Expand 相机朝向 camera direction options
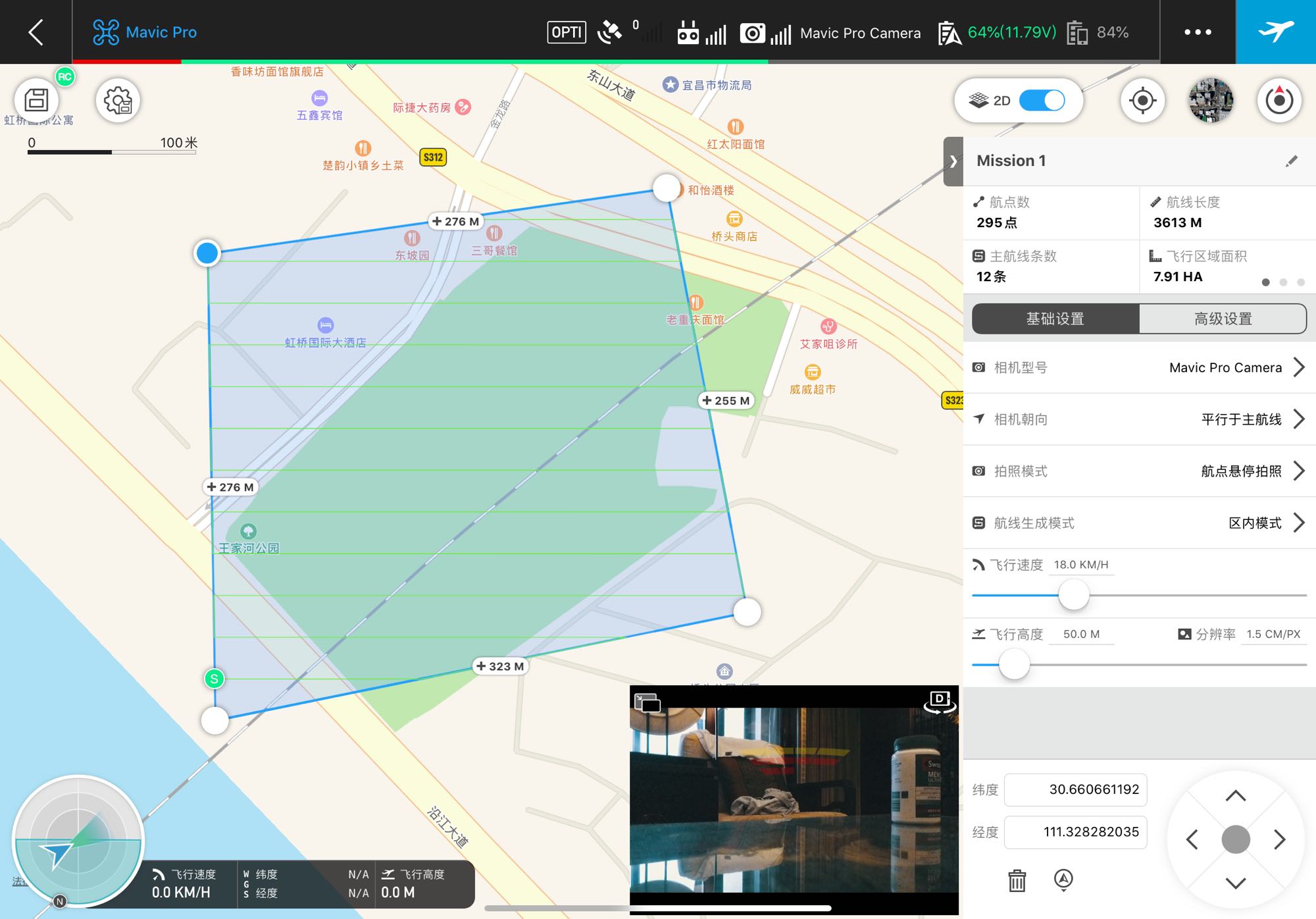1316x919 pixels. point(1241,419)
